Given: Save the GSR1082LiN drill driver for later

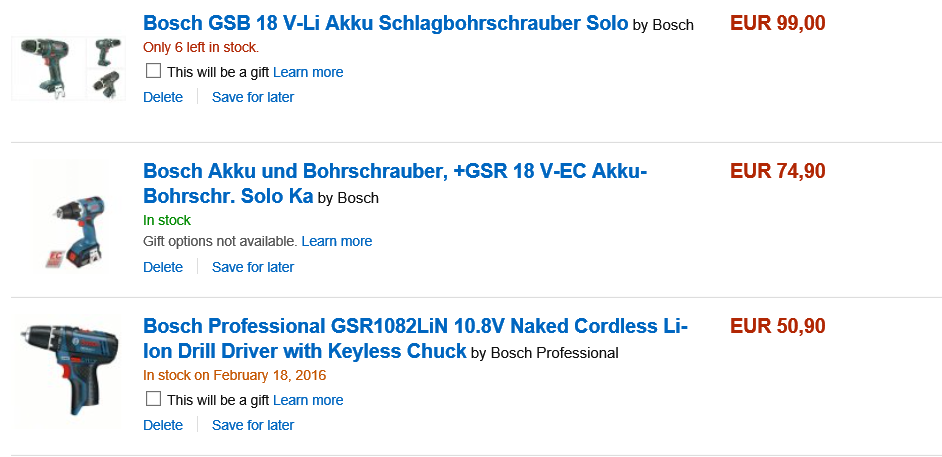Looking at the screenshot, I should point(253,425).
